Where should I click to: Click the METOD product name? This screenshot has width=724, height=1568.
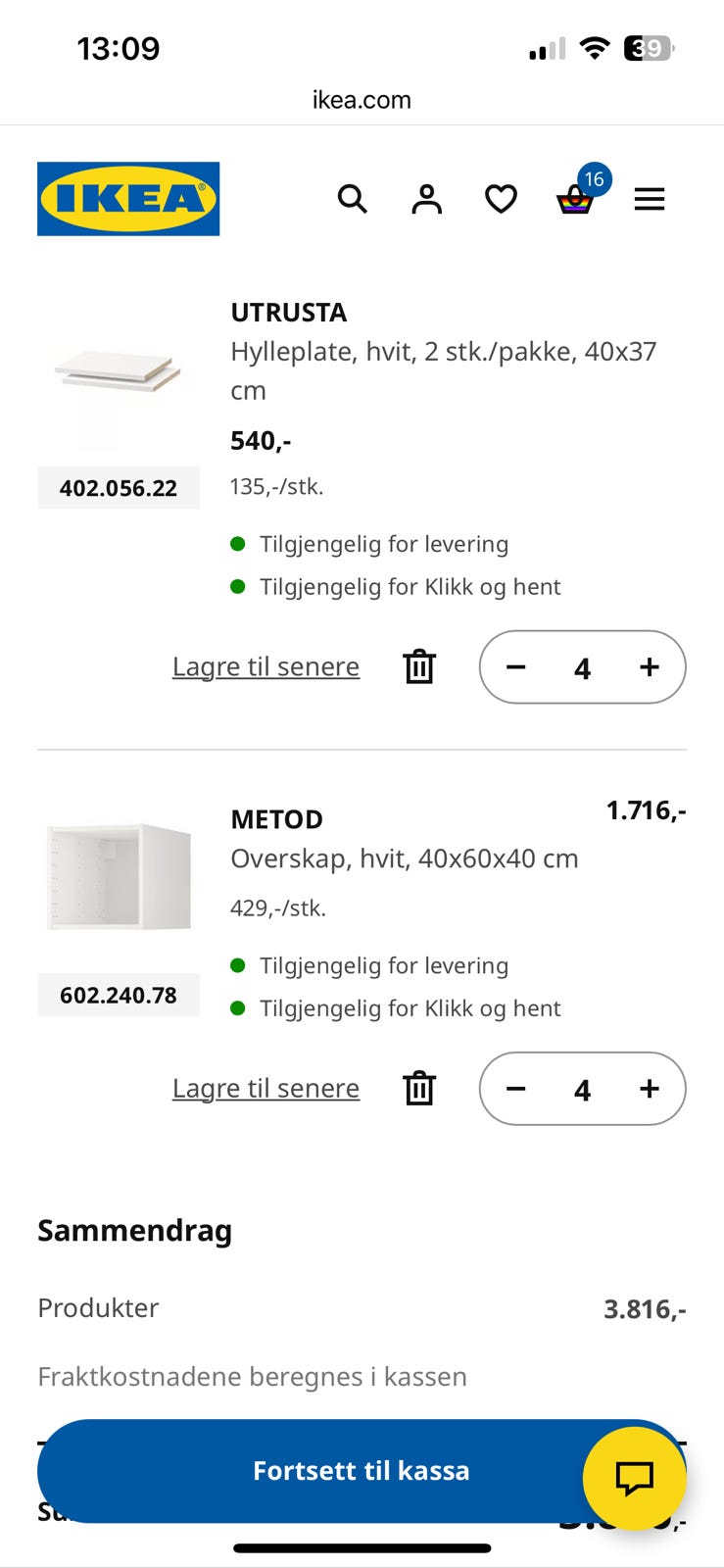[276, 819]
